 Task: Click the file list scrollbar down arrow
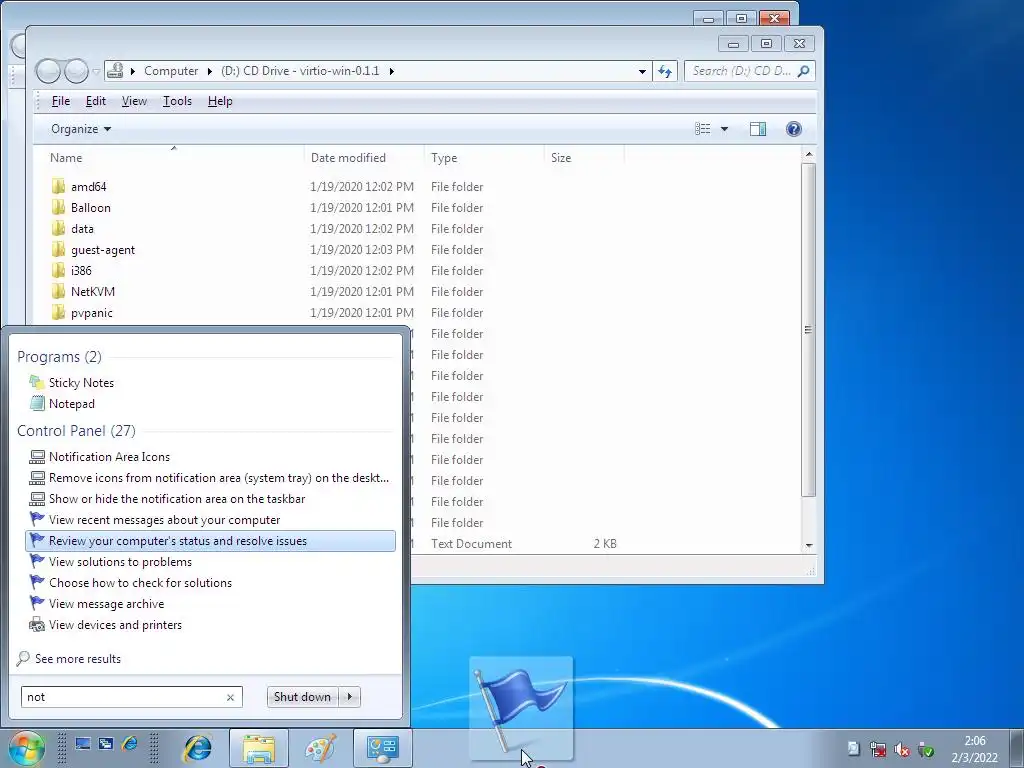[x=809, y=545]
